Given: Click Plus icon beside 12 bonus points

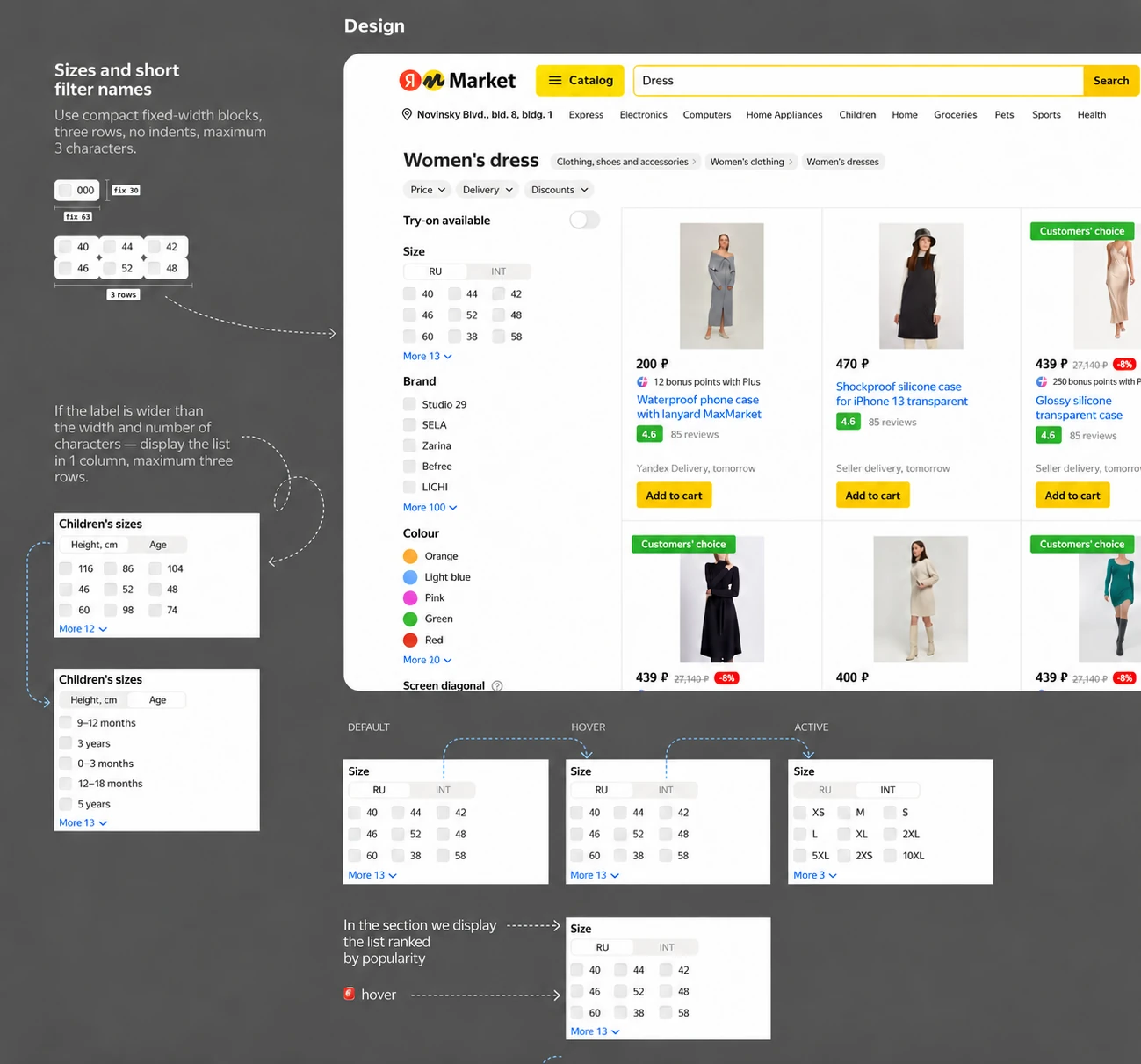Looking at the screenshot, I should tap(642, 382).
